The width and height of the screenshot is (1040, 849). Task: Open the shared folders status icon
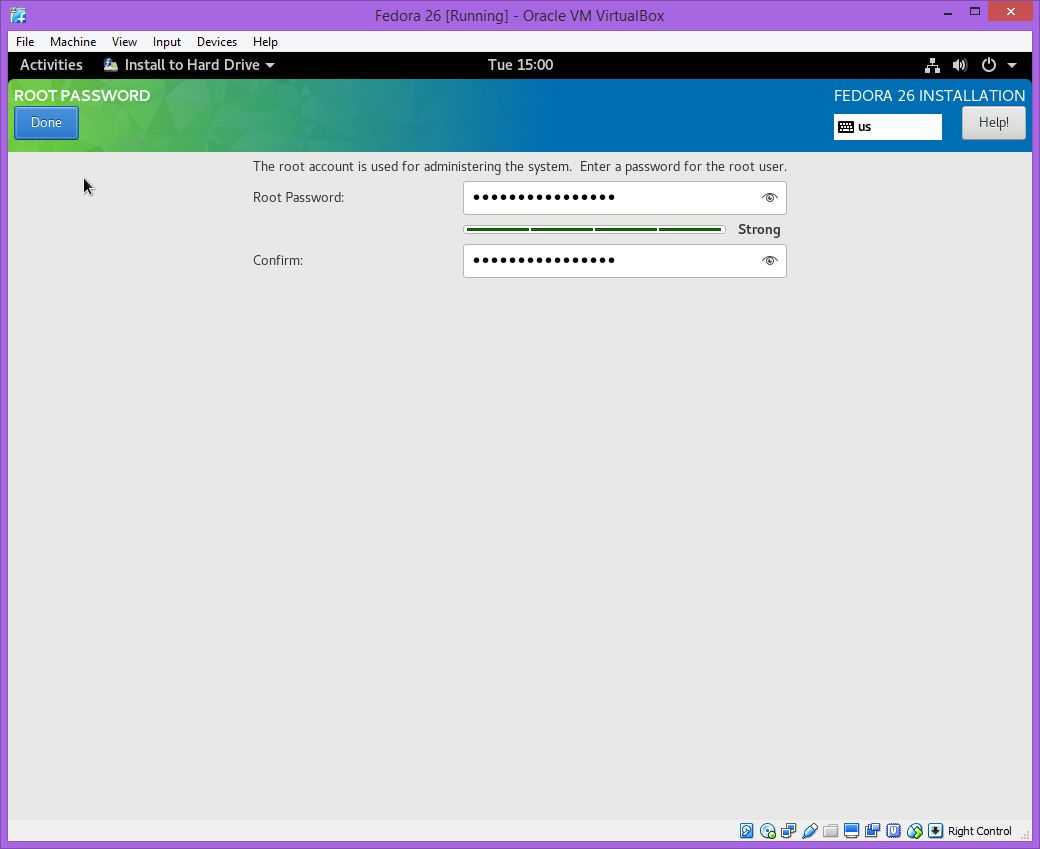(x=830, y=830)
